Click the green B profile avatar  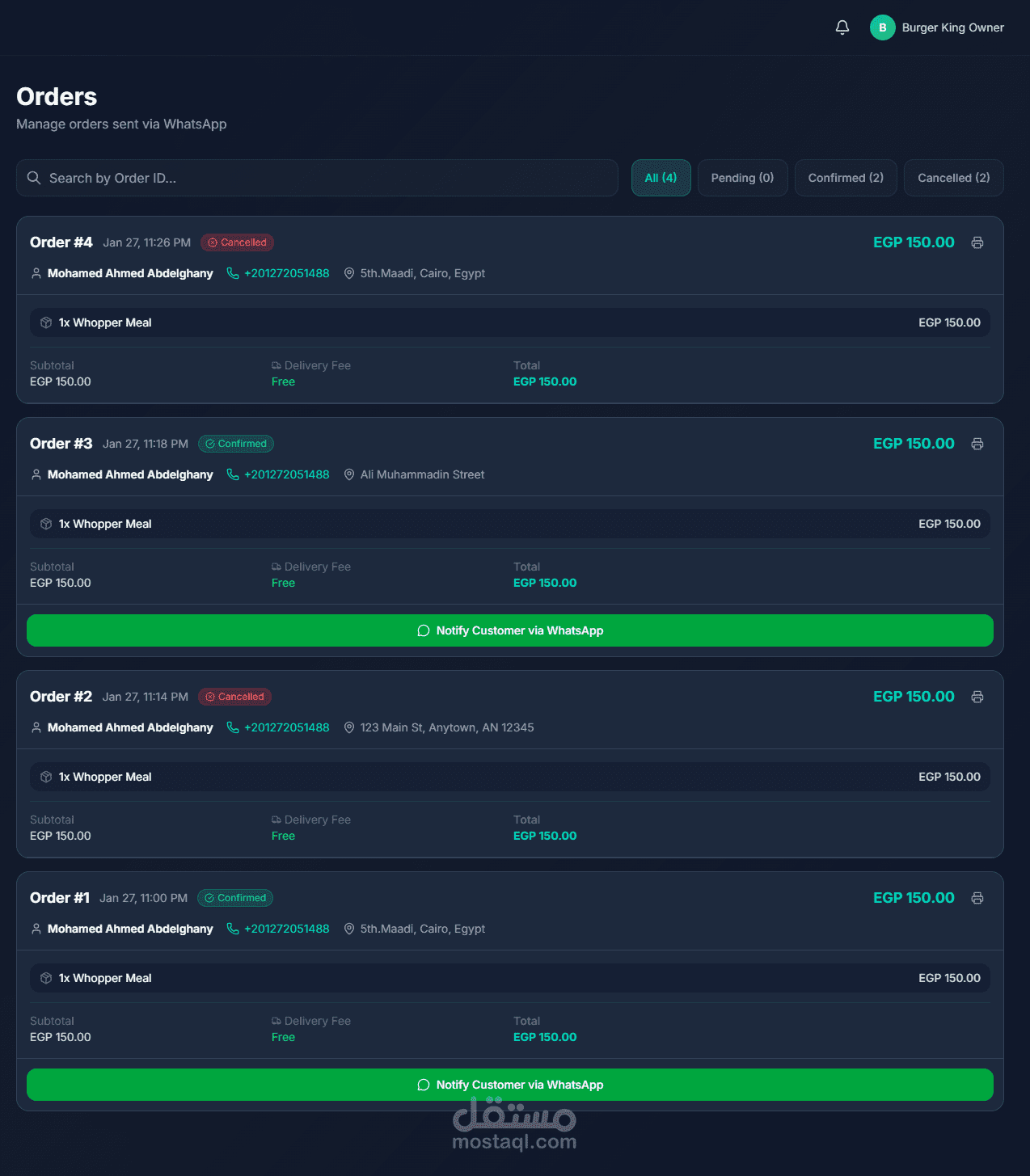coord(882,27)
